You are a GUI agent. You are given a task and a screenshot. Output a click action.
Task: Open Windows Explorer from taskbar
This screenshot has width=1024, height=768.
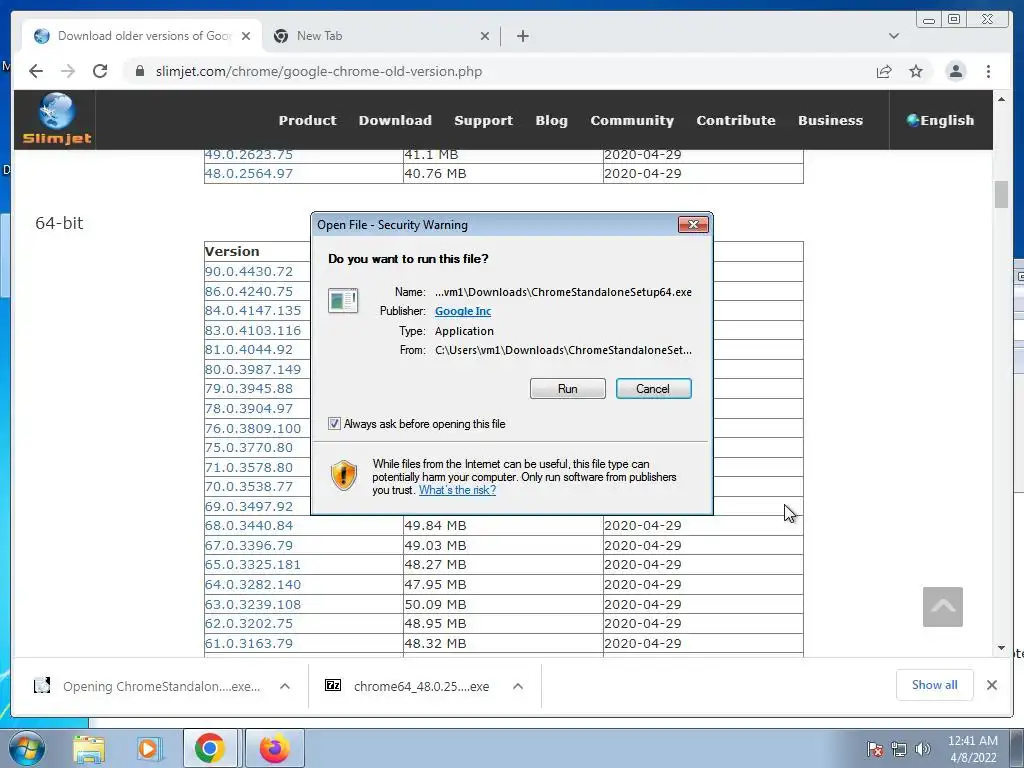pos(89,748)
